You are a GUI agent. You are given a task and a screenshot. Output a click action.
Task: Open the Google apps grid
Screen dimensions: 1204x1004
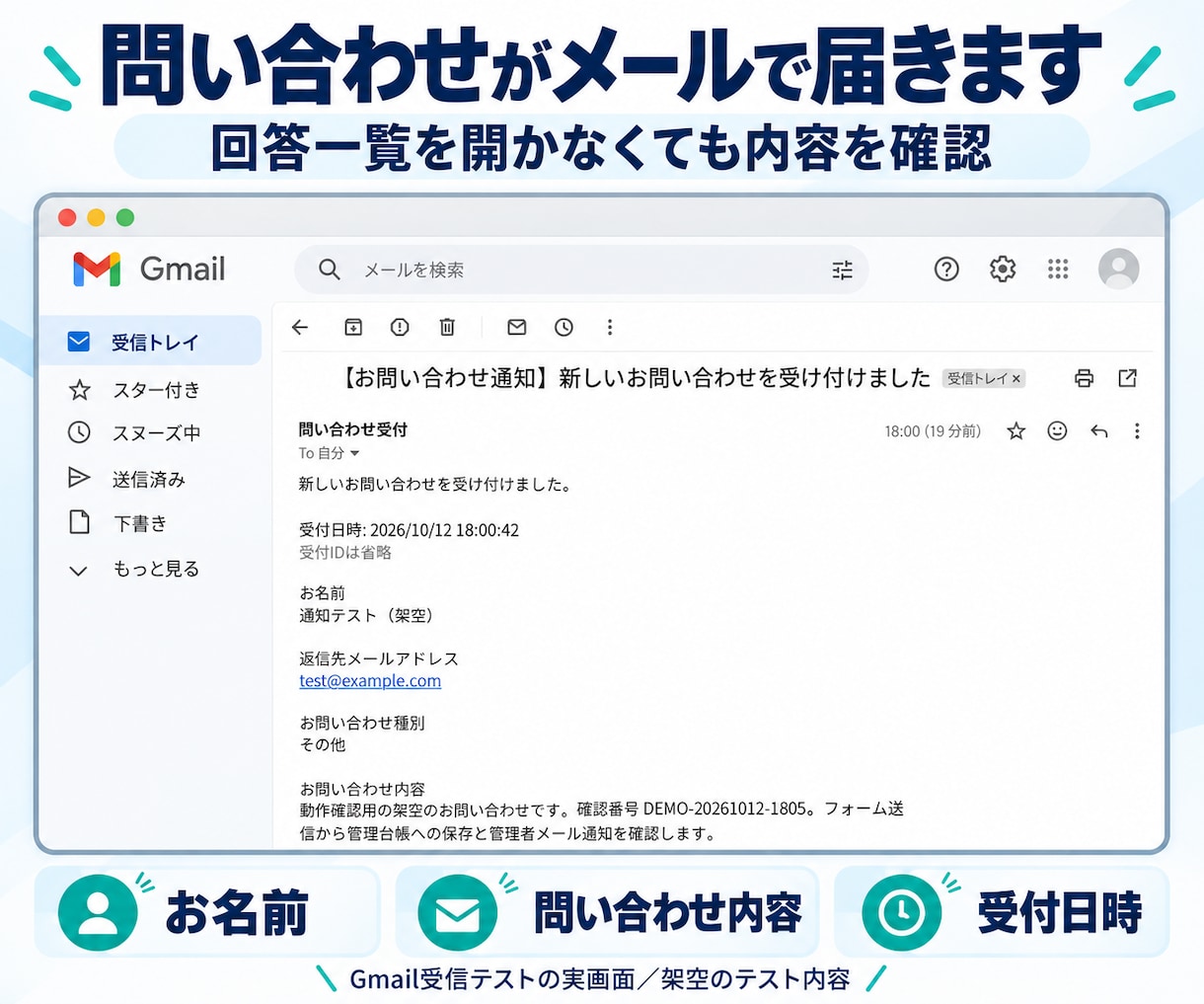coord(1058,269)
